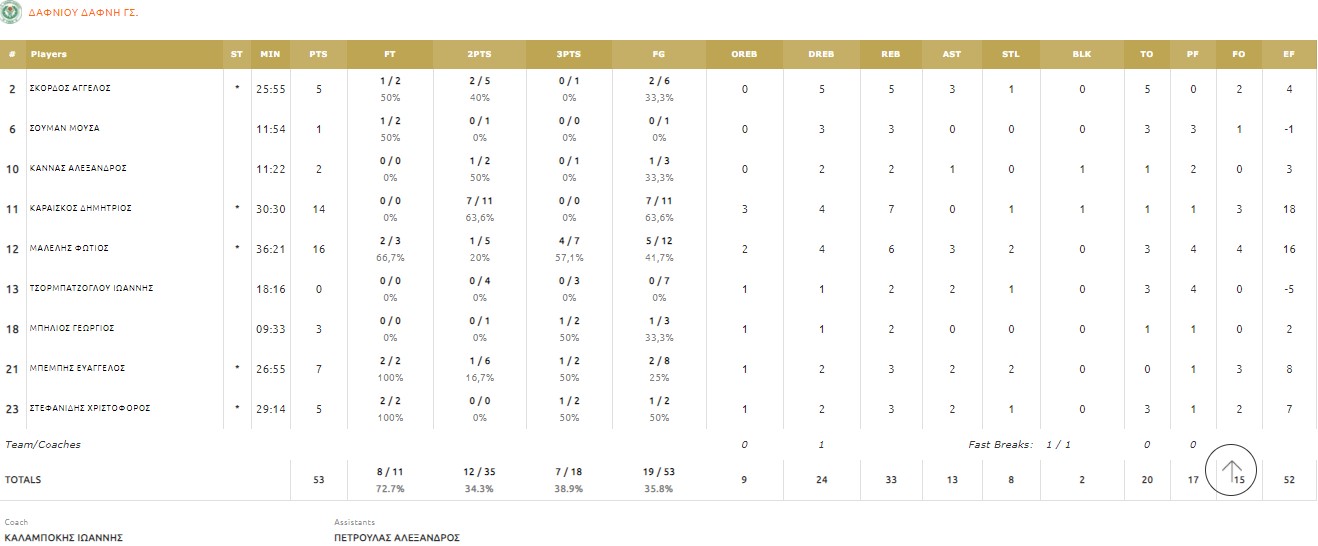Click the BLK column header
The height and width of the screenshot is (546, 1318).
(x=1081, y=54)
